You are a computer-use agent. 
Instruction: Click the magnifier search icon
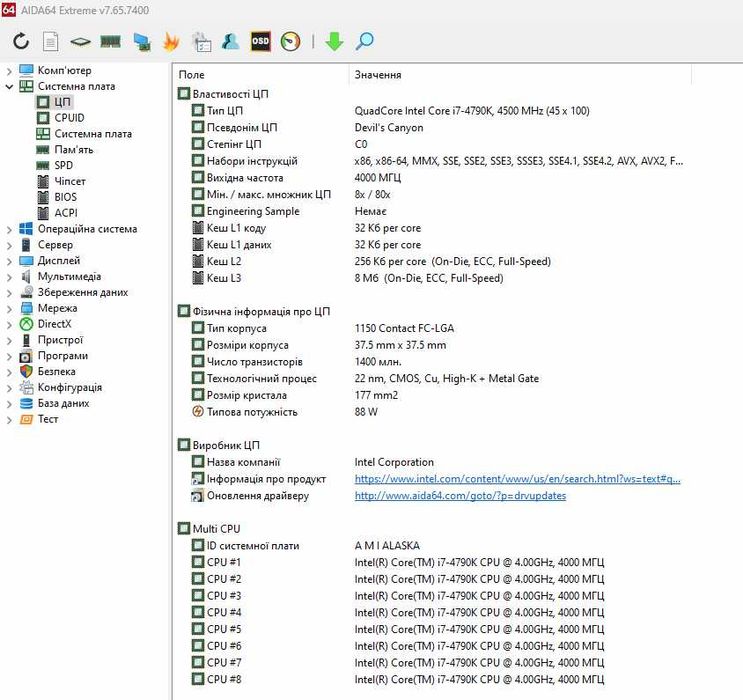click(364, 41)
